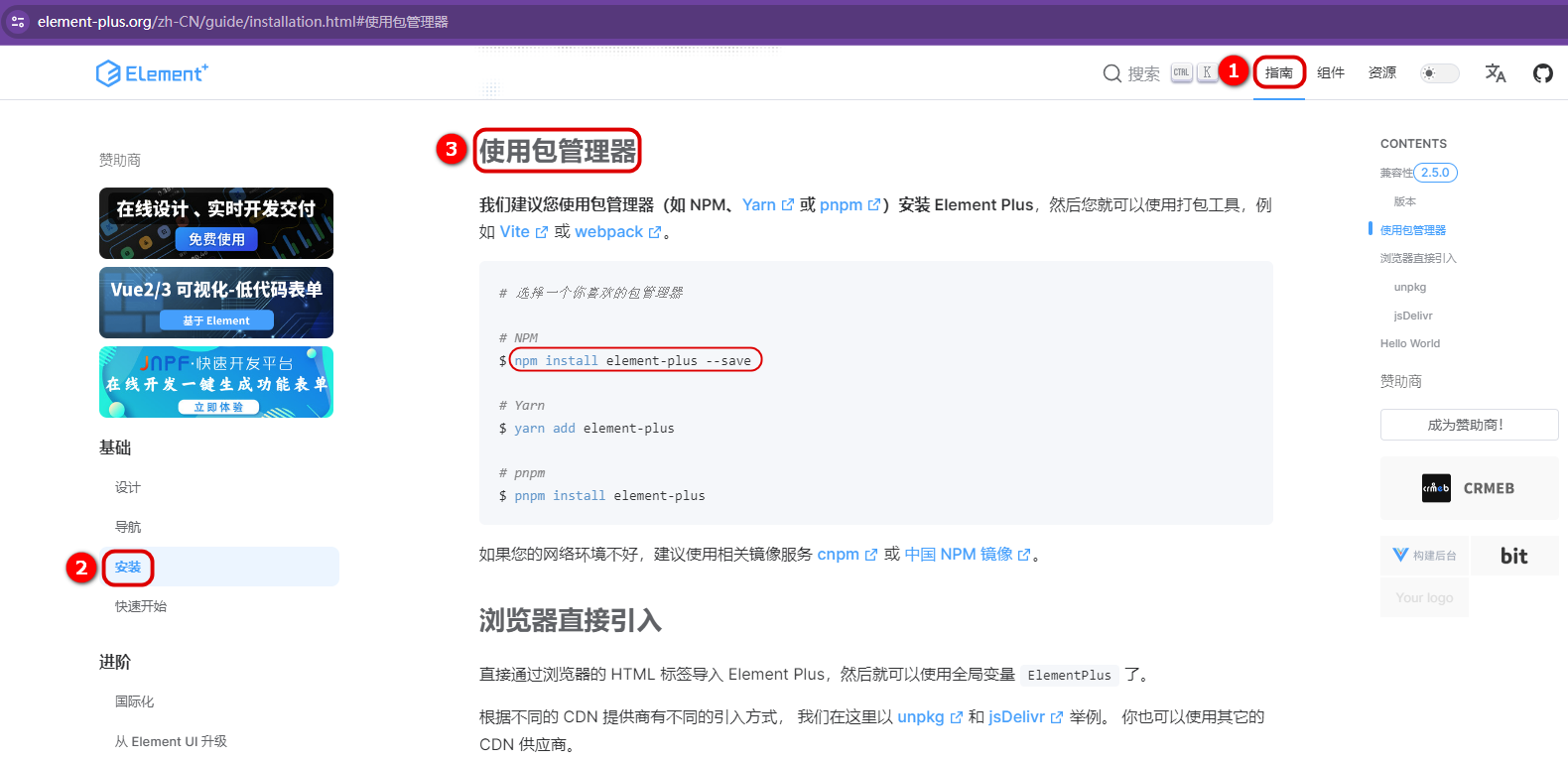Select 国际化 in the sidebar
Viewport: 1568px width, 763px height.
pyautogui.click(x=135, y=701)
